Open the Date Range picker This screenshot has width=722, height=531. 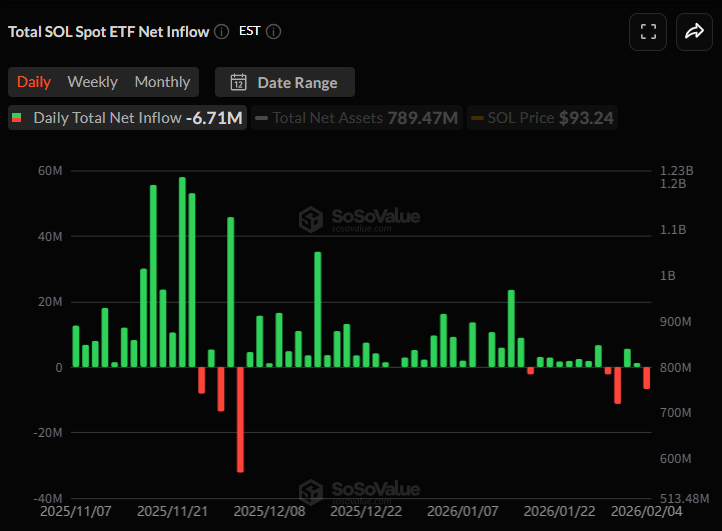pyautogui.click(x=285, y=82)
